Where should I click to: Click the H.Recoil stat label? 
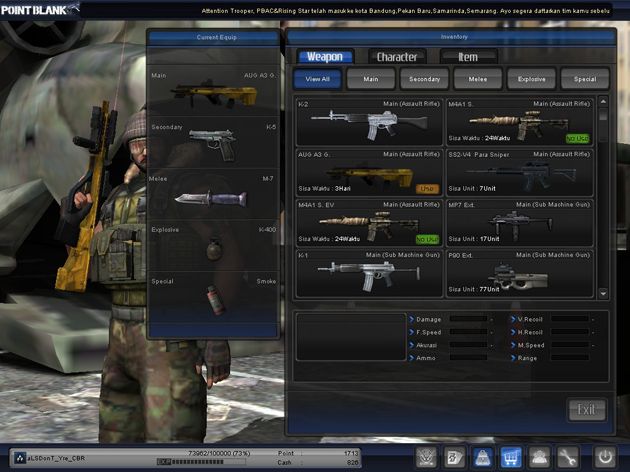click(x=530, y=332)
